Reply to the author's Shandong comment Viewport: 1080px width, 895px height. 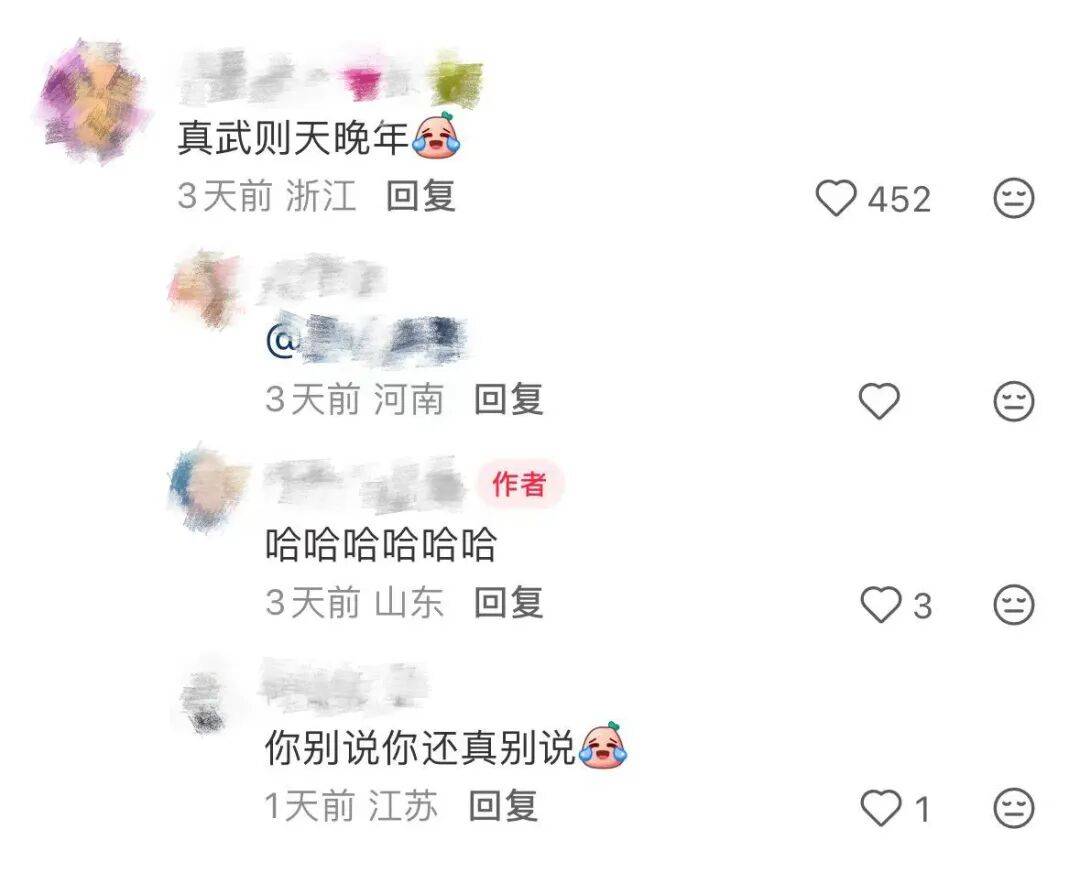[509, 602]
